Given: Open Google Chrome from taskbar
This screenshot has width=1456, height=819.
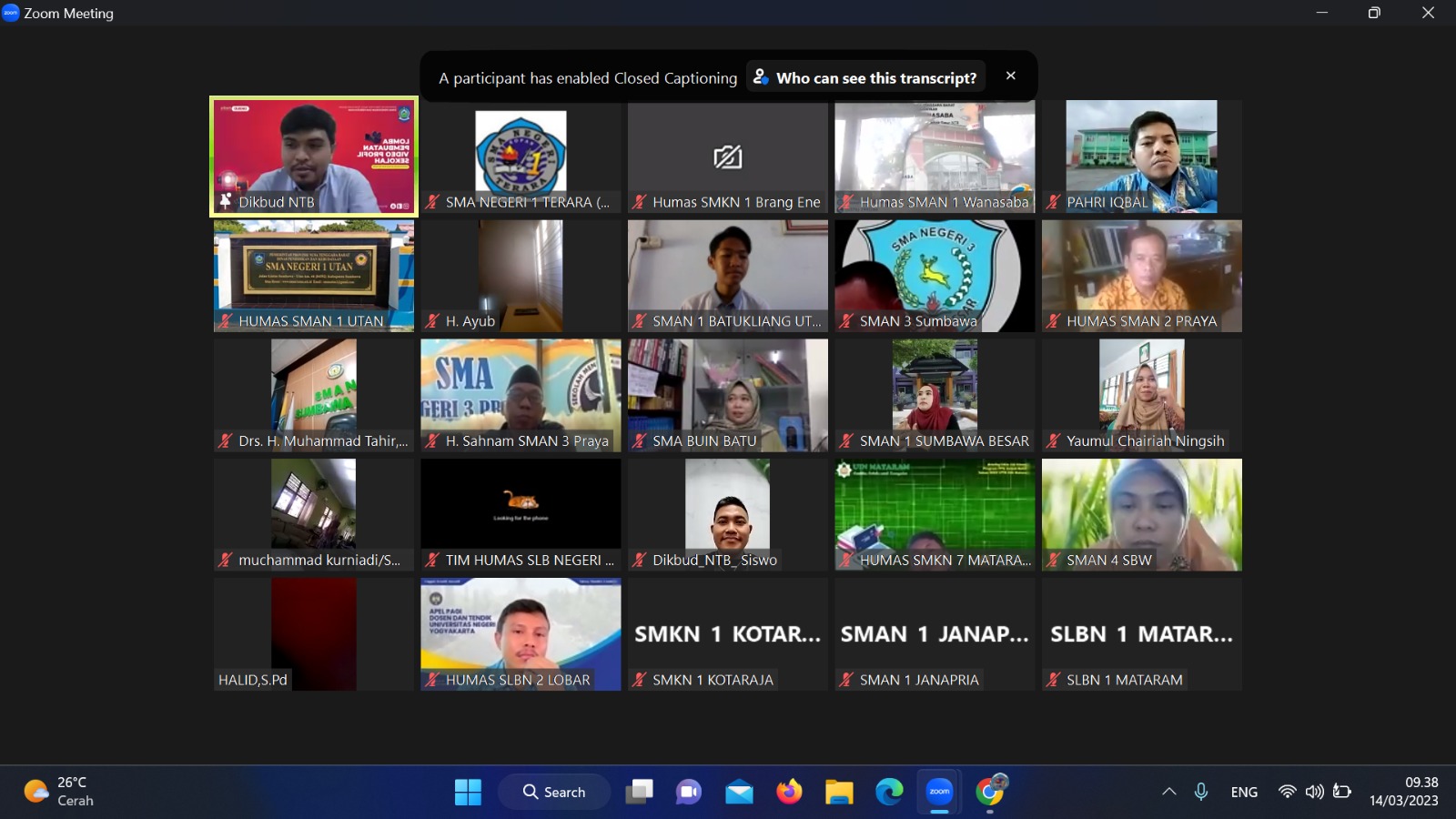Looking at the screenshot, I should tap(990, 792).
